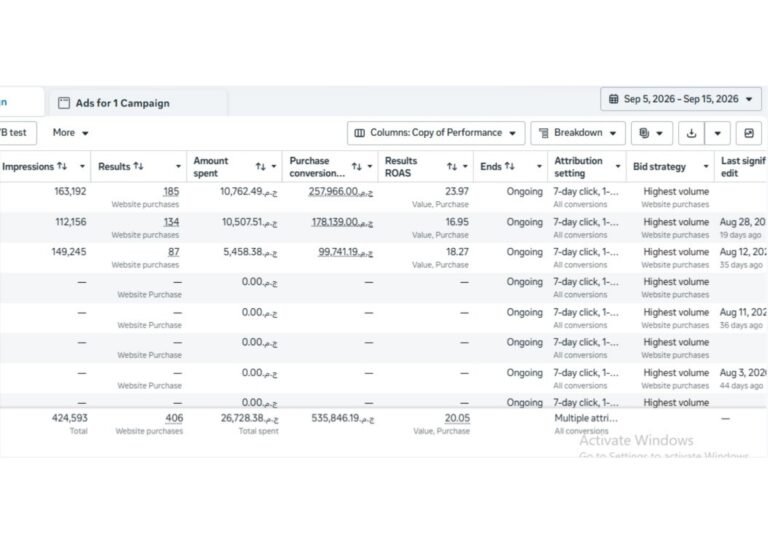Select the 26,728.38 total spent cell
This screenshot has width=768, height=543.
249,418
